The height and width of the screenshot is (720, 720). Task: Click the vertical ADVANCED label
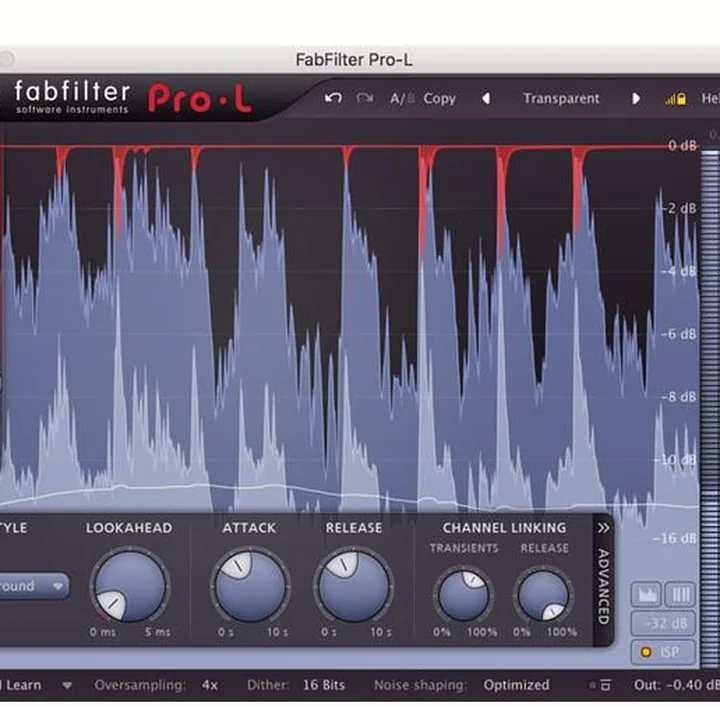(x=603, y=586)
